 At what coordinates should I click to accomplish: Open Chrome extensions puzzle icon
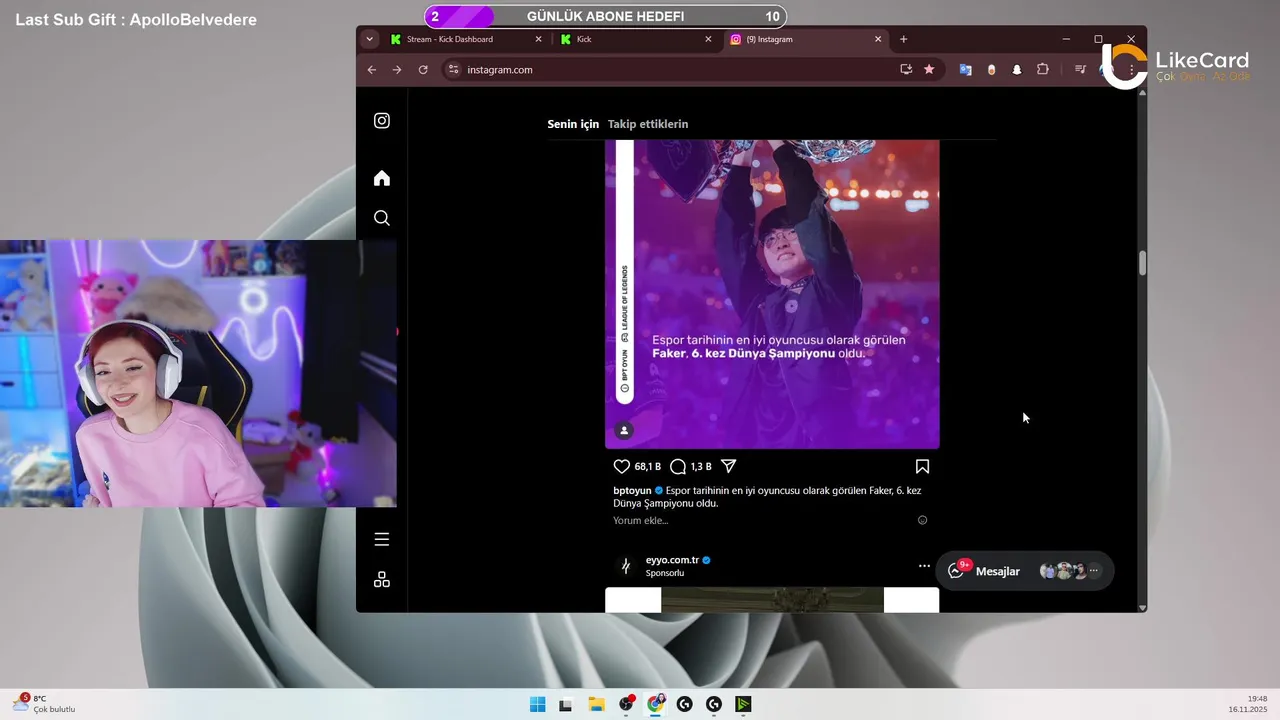point(1043,70)
